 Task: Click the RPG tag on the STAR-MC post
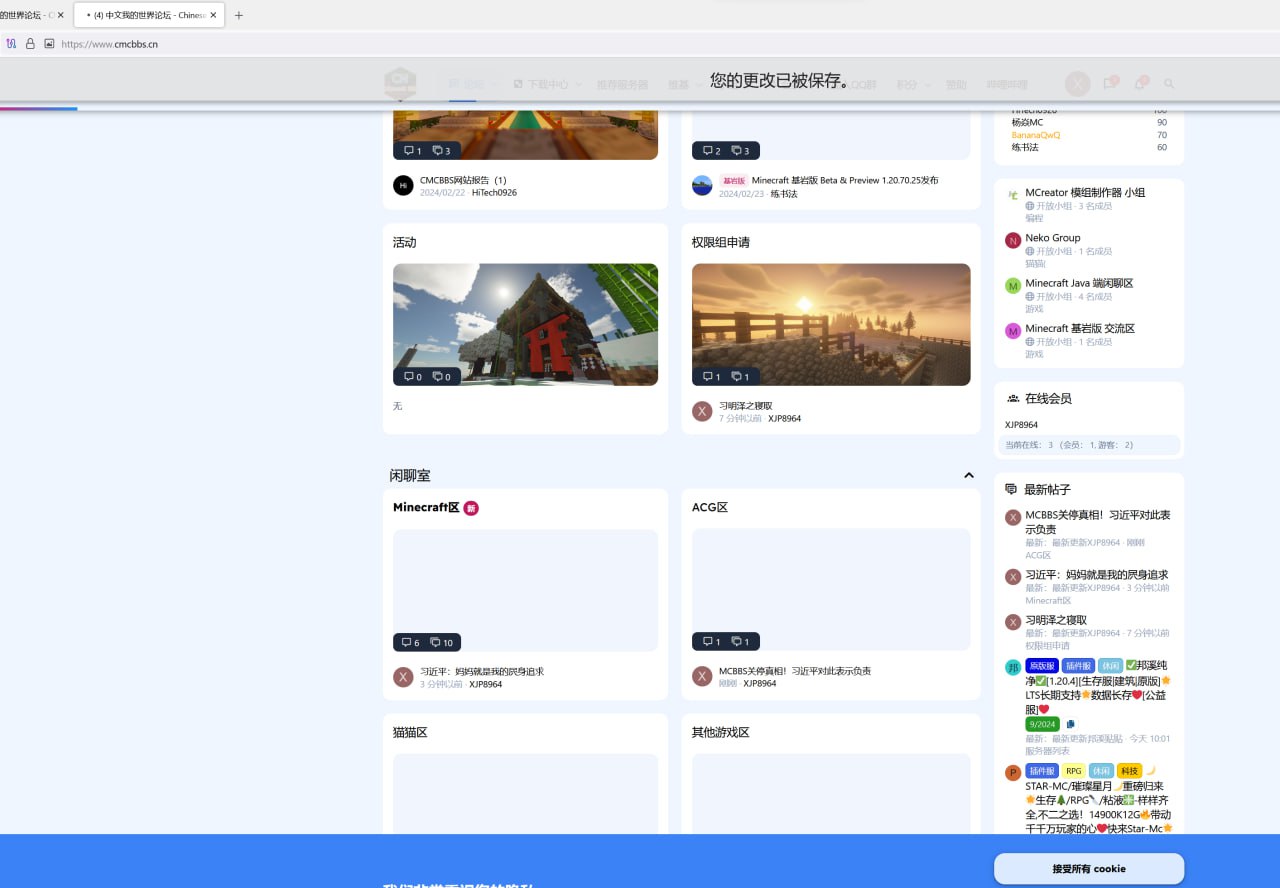point(1073,771)
